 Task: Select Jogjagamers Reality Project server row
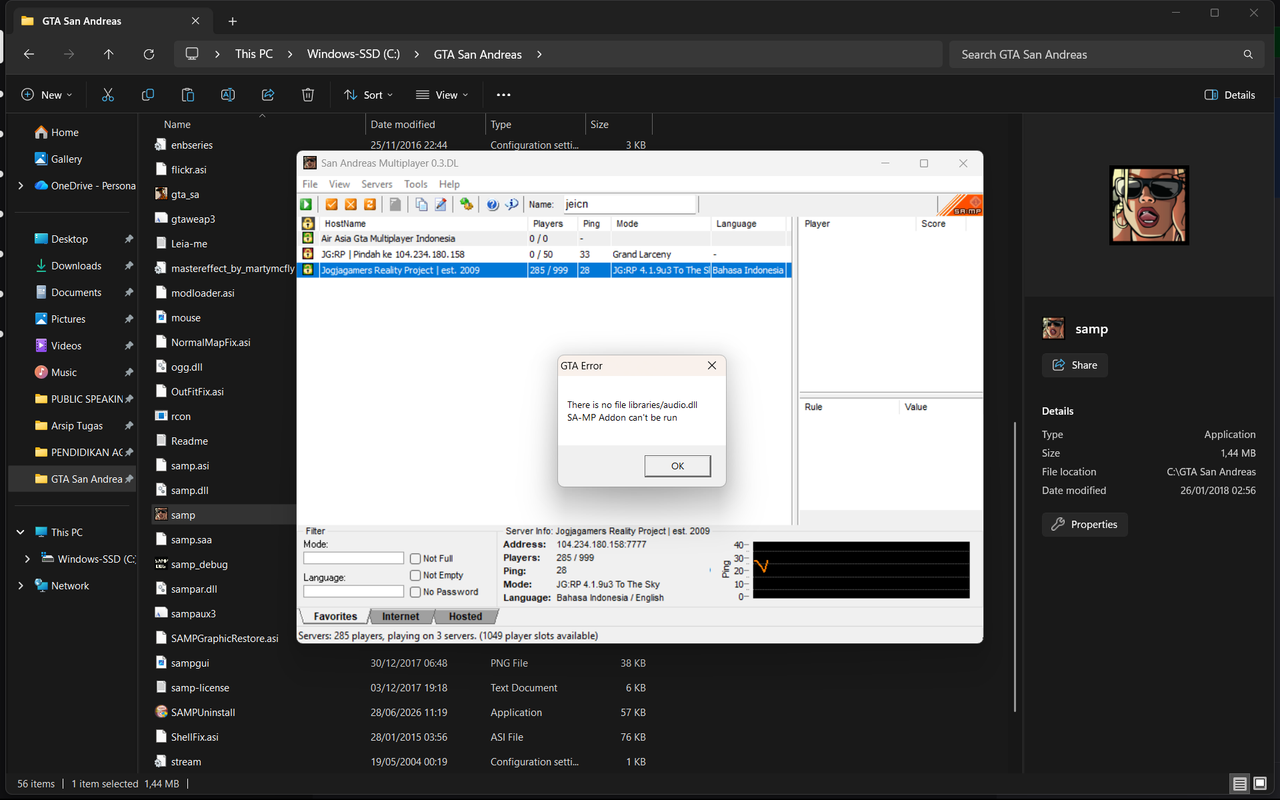544,270
